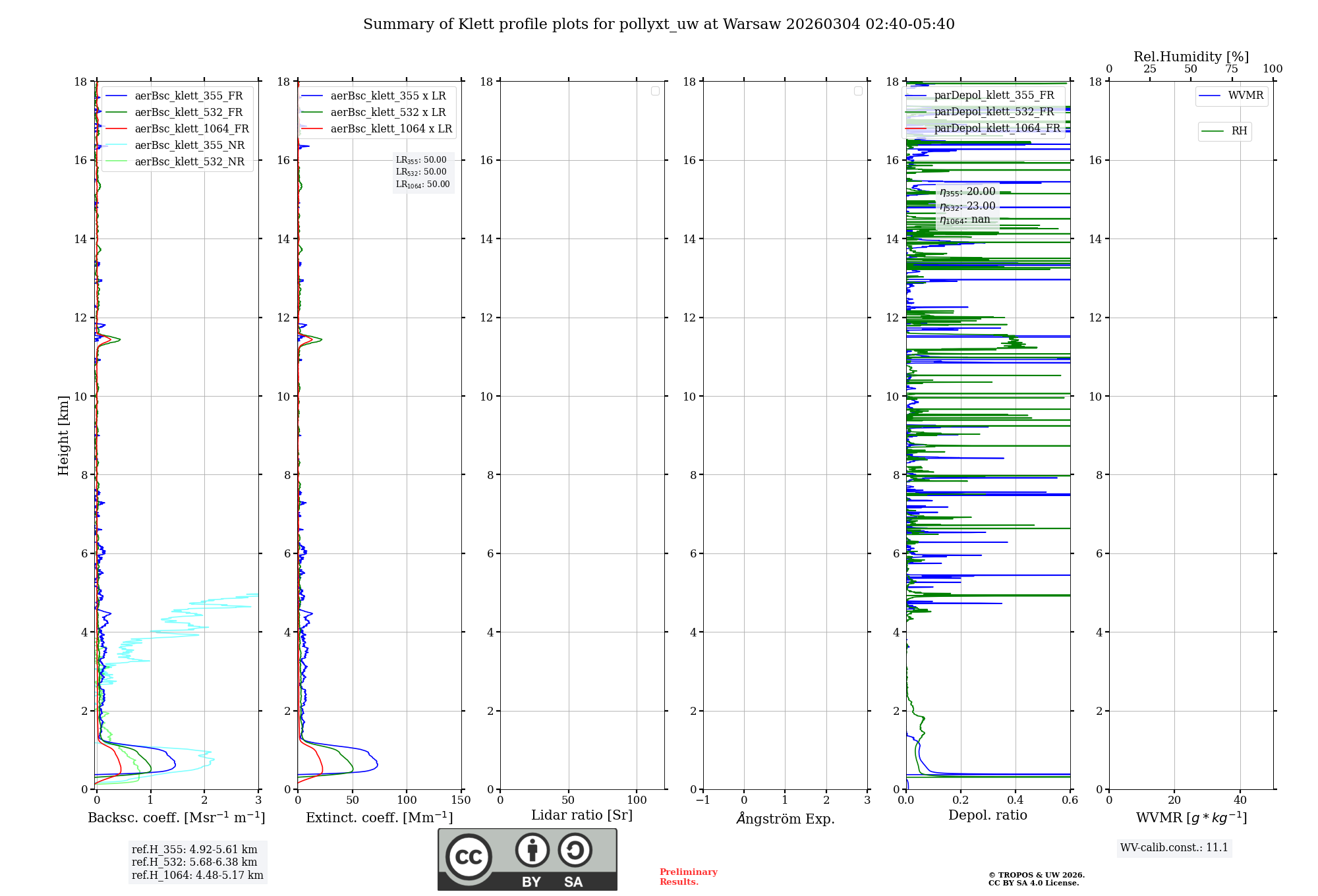Viewport: 1318px width, 896px height.
Task: Click the ref.H_532 reference height text
Action: pyautogui.click(x=194, y=862)
